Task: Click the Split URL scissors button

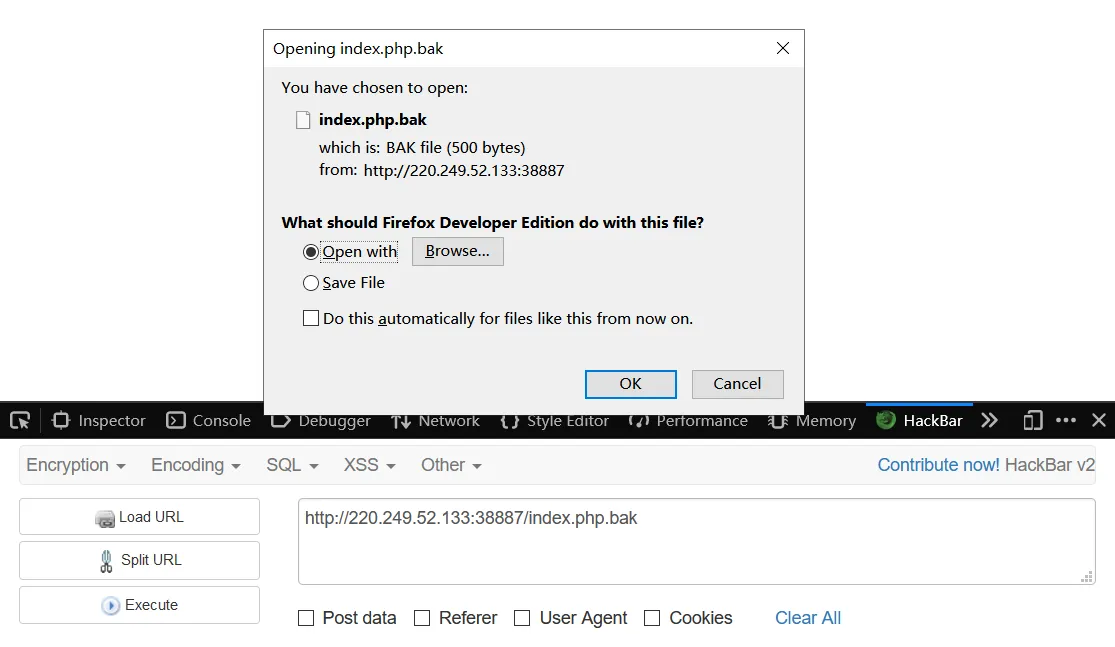Action: point(139,560)
